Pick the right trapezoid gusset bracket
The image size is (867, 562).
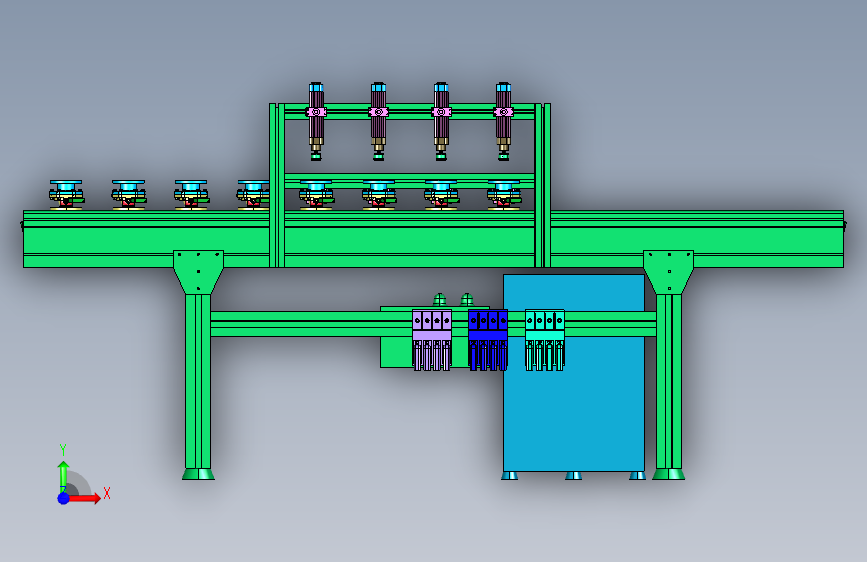click(668, 272)
